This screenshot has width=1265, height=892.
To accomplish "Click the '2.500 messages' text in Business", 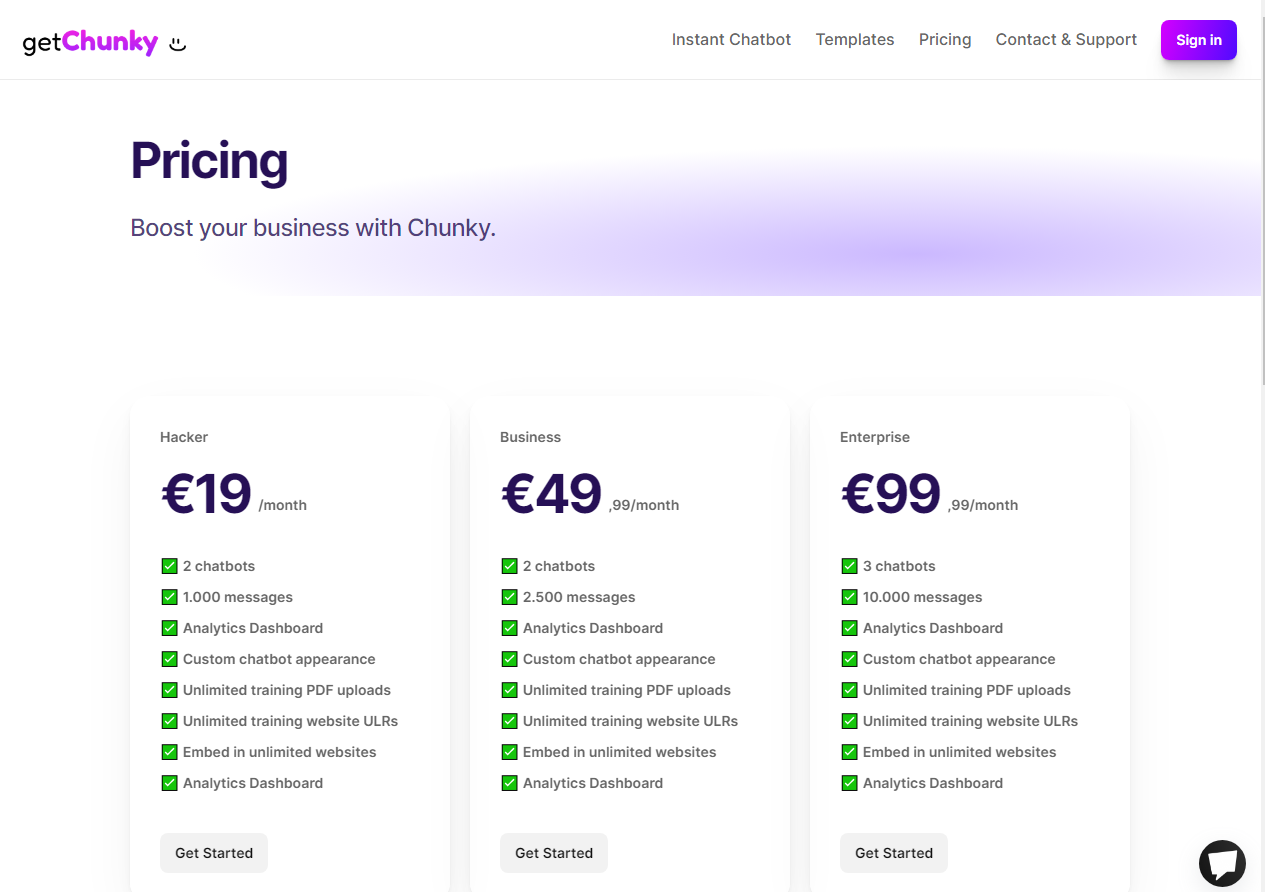I will pos(579,597).
